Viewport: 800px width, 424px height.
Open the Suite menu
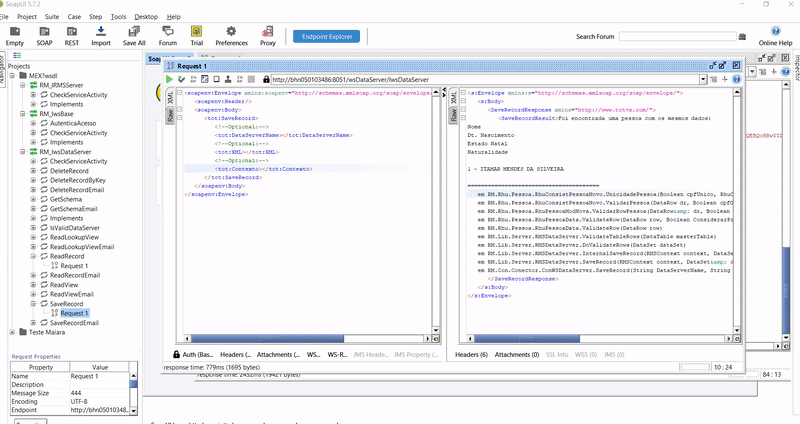52,16
